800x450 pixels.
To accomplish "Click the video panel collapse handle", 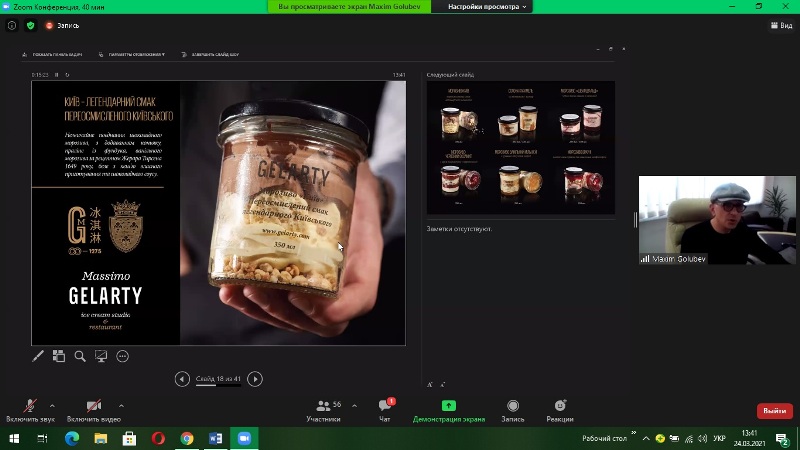I will [x=635, y=220].
